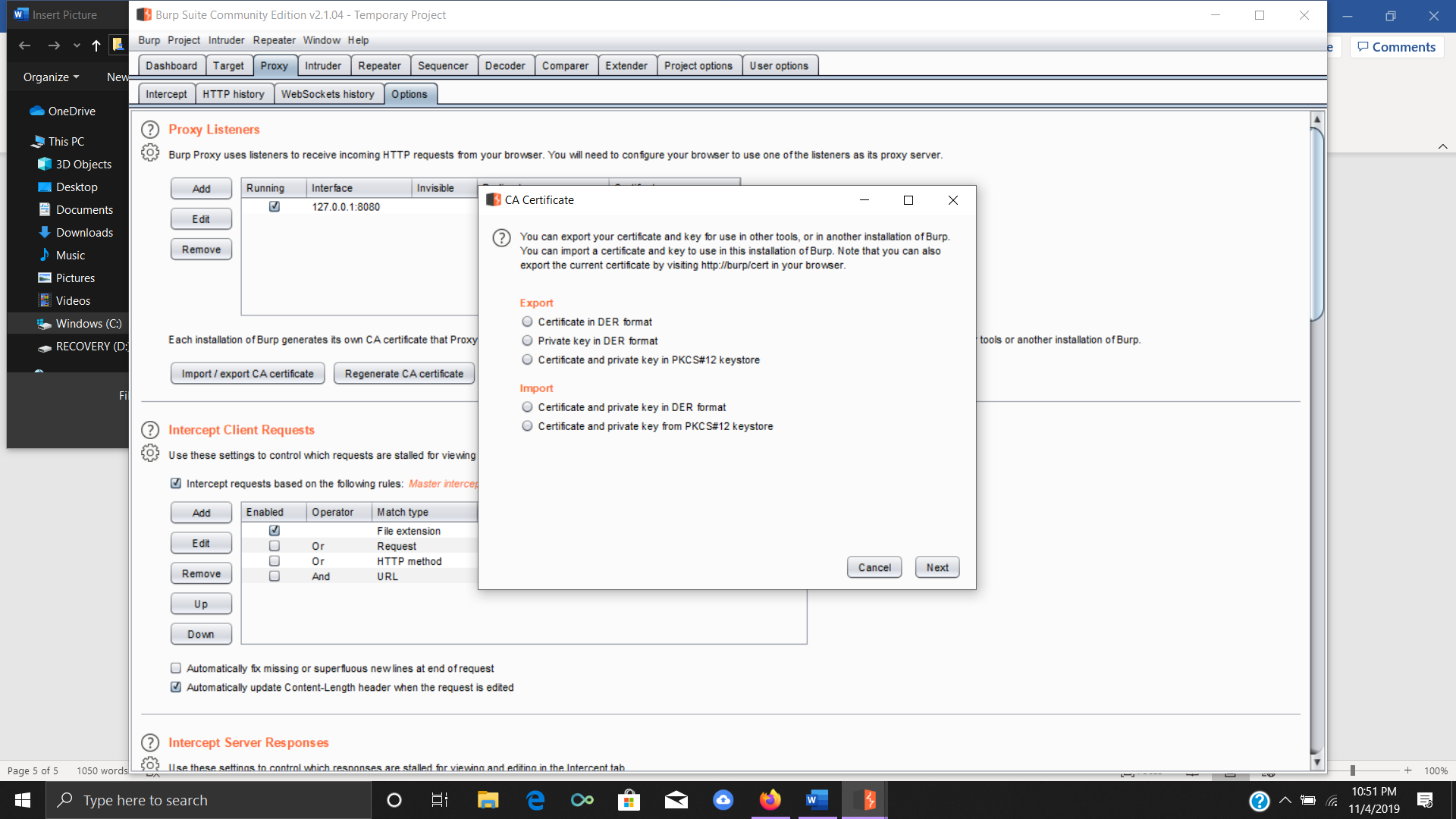Open Firefox from taskbar
The height and width of the screenshot is (819, 1456).
(x=770, y=800)
